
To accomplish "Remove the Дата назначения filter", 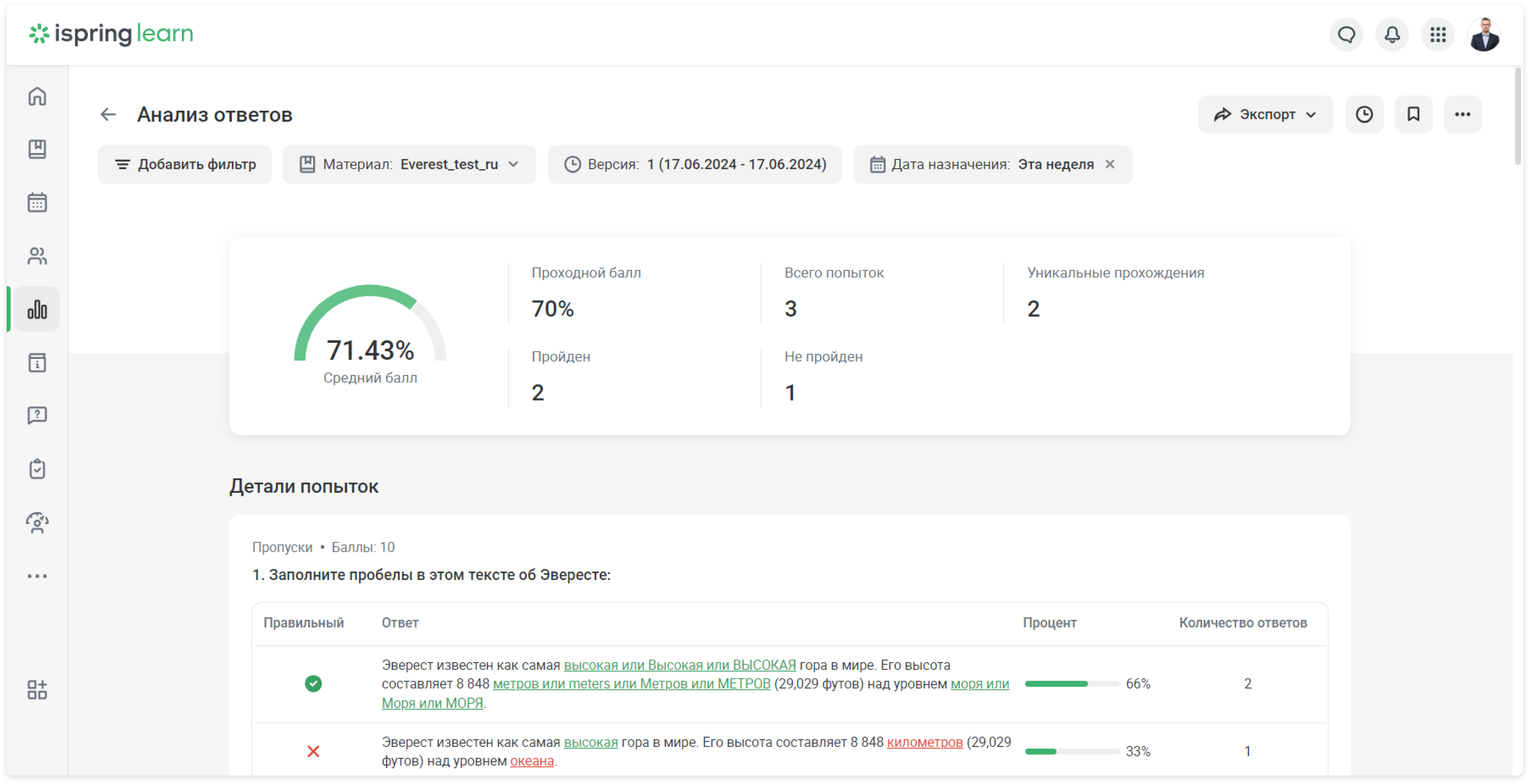I will click(x=1110, y=164).
